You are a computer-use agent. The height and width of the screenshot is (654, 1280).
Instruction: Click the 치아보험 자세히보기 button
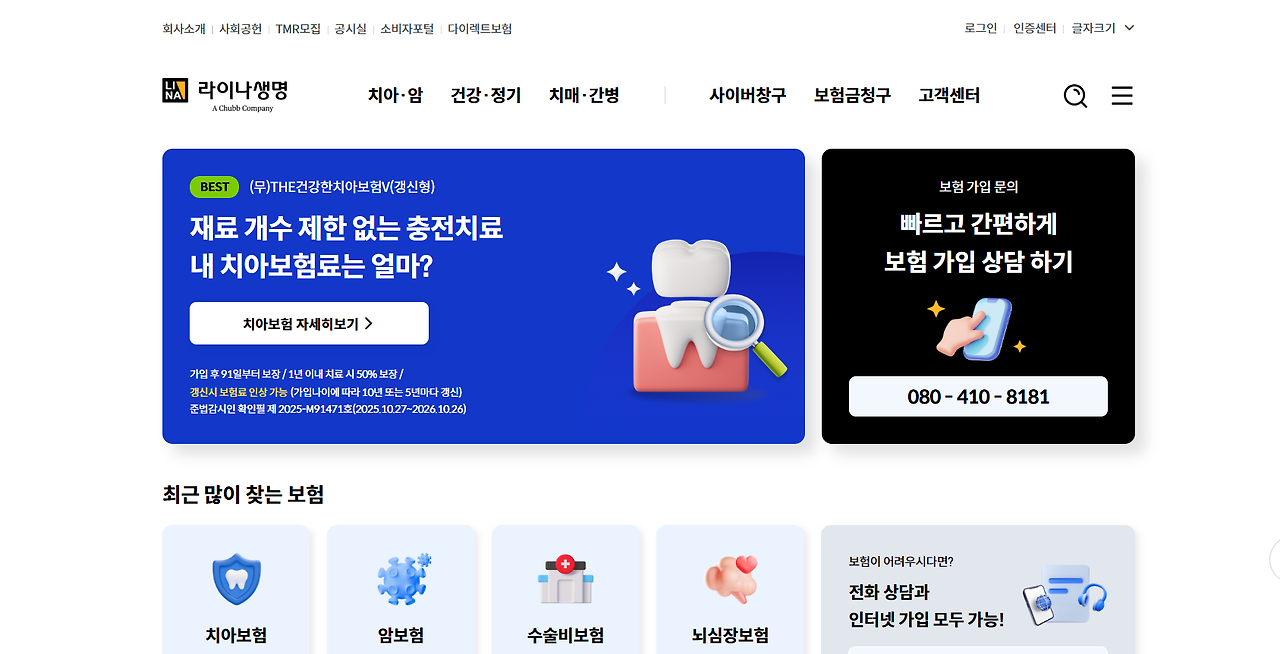click(309, 323)
